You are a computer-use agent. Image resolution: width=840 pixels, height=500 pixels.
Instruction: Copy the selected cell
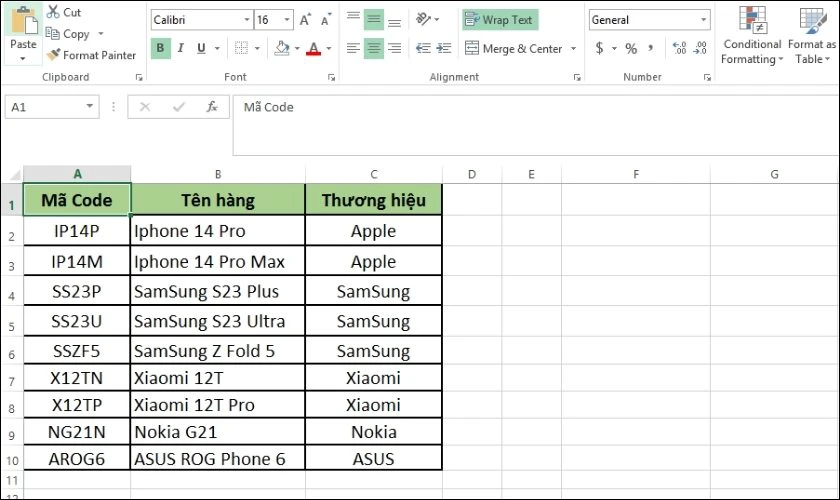[x=68, y=34]
